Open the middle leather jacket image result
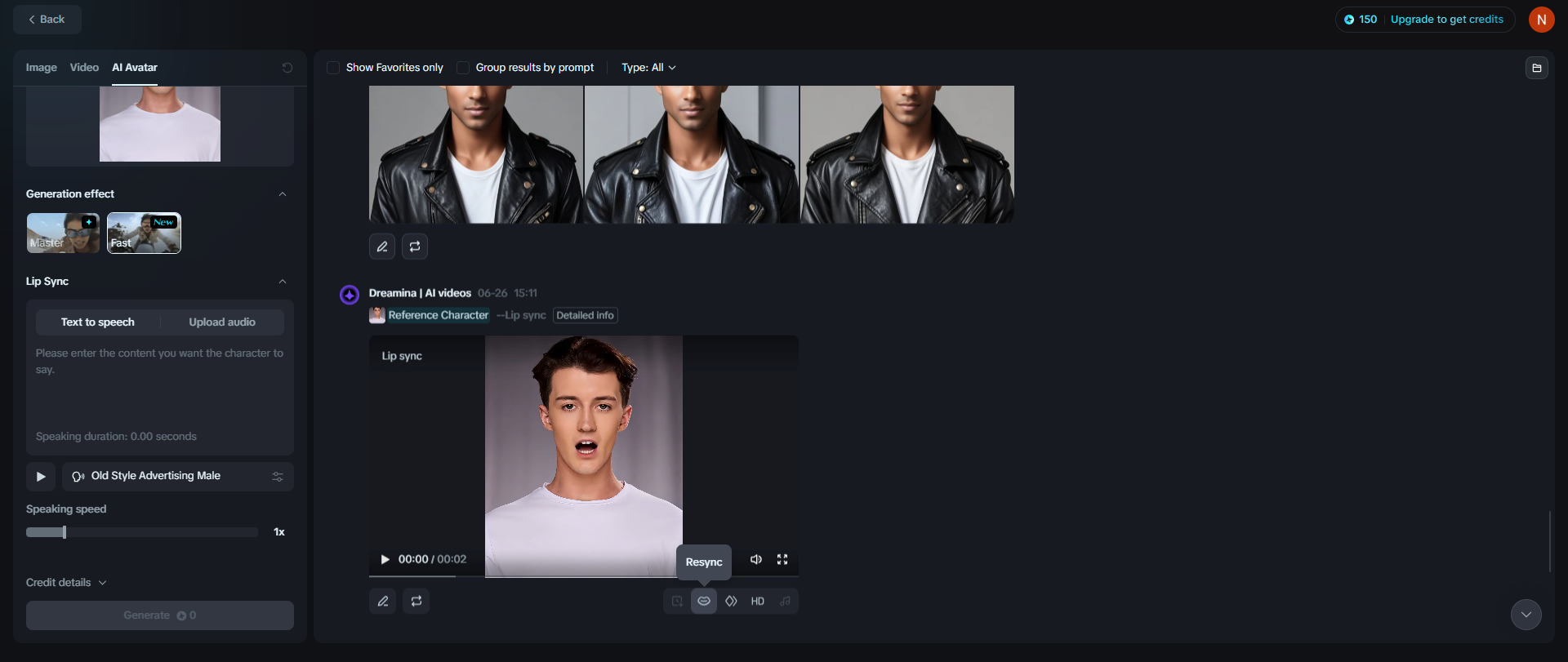Image resolution: width=1568 pixels, height=662 pixels. (692, 154)
